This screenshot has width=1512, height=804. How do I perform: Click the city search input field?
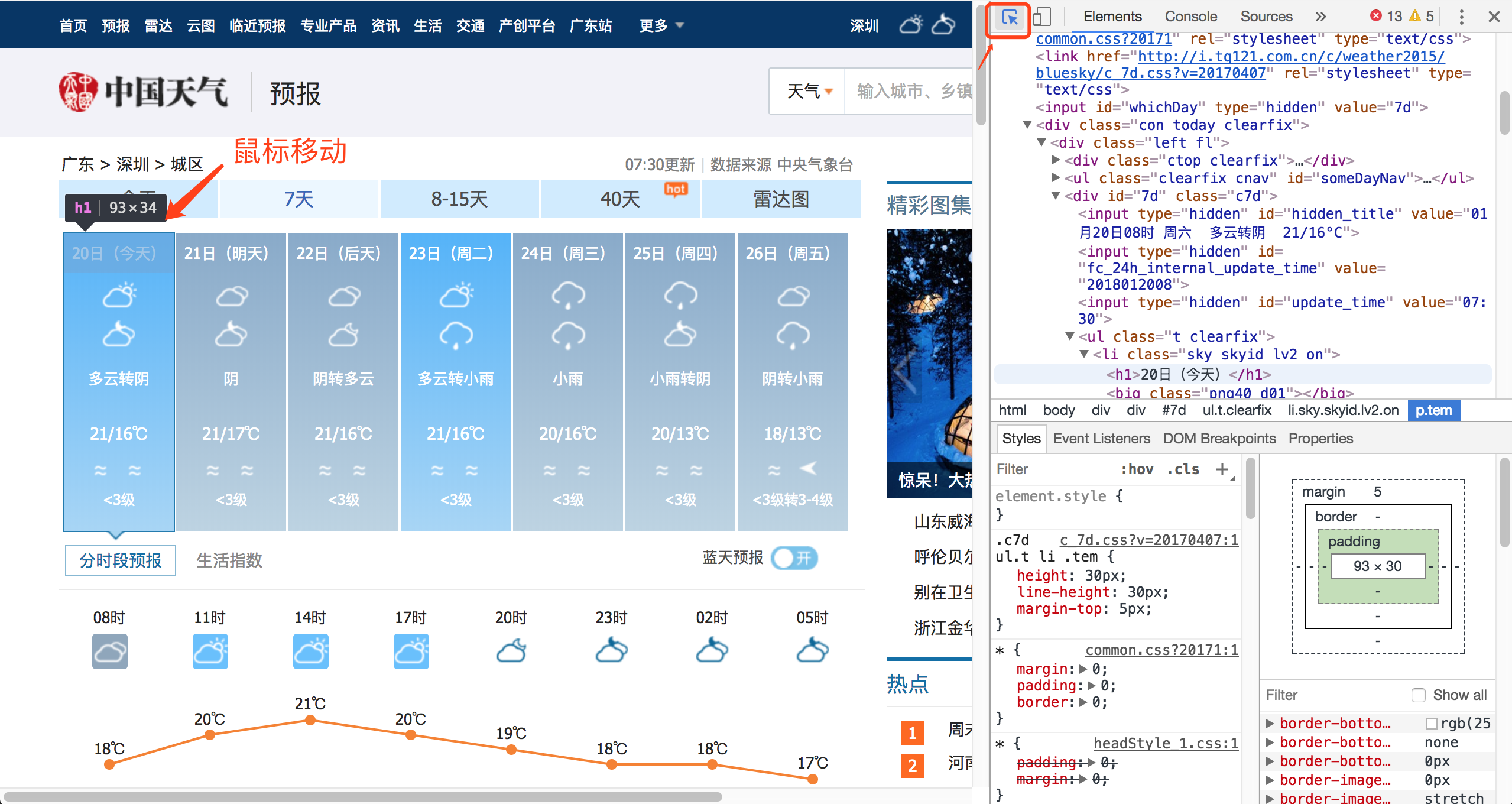(x=909, y=91)
